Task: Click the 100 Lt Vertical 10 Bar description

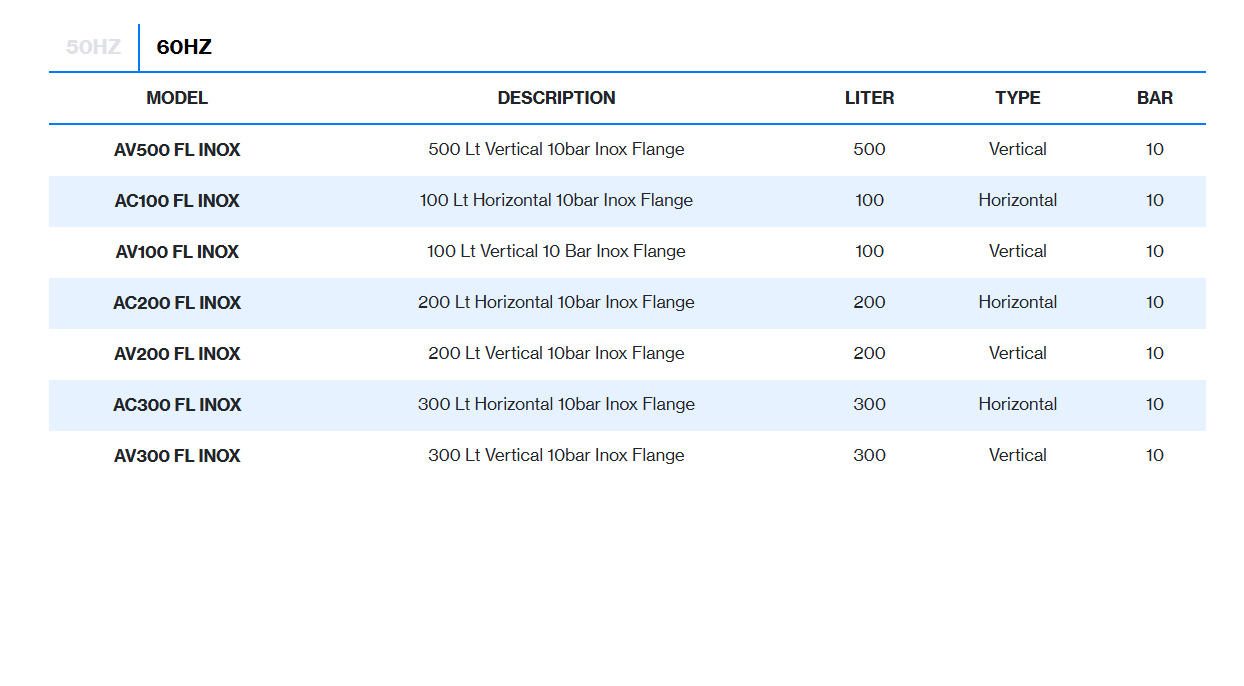Action: point(556,251)
